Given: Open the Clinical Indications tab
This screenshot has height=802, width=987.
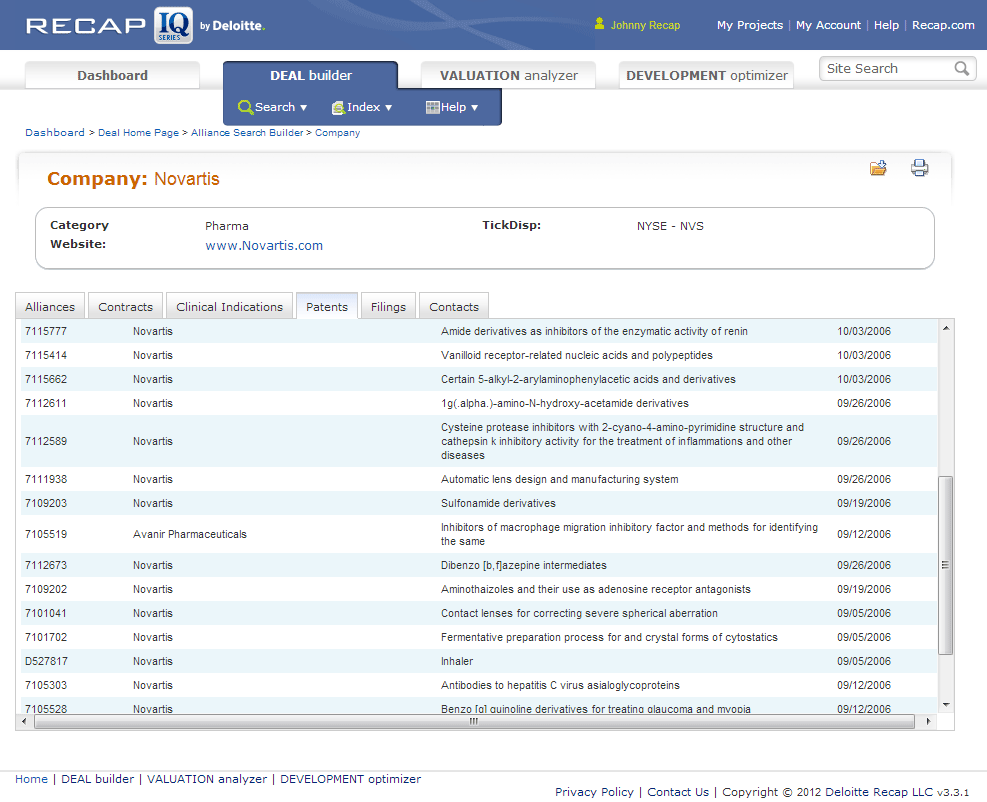Looking at the screenshot, I should [230, 307].
